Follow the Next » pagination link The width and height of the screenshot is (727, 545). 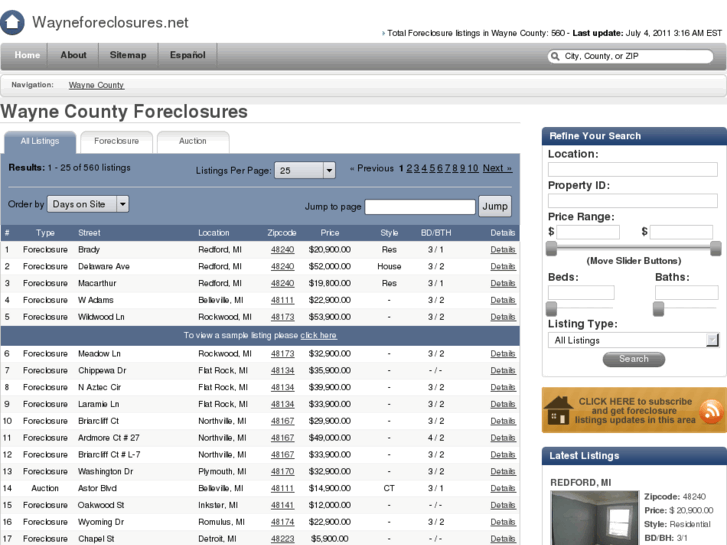click(497, 168)
